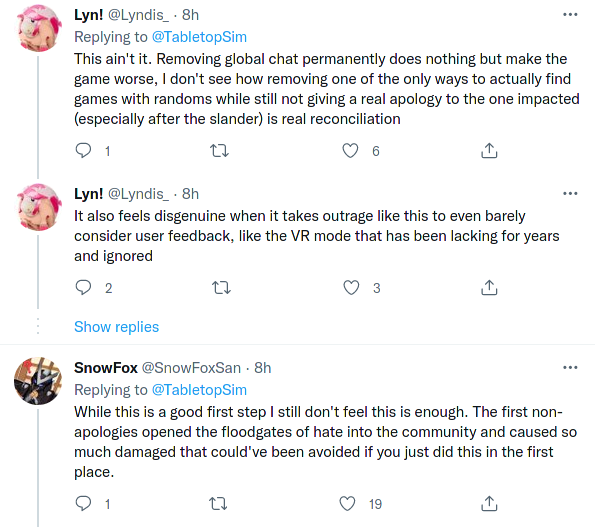Image resolution: width=595 pixels, height=527 pixels.
Task: Reply to Lyn's tweet about VR mode
Action: 83,288
